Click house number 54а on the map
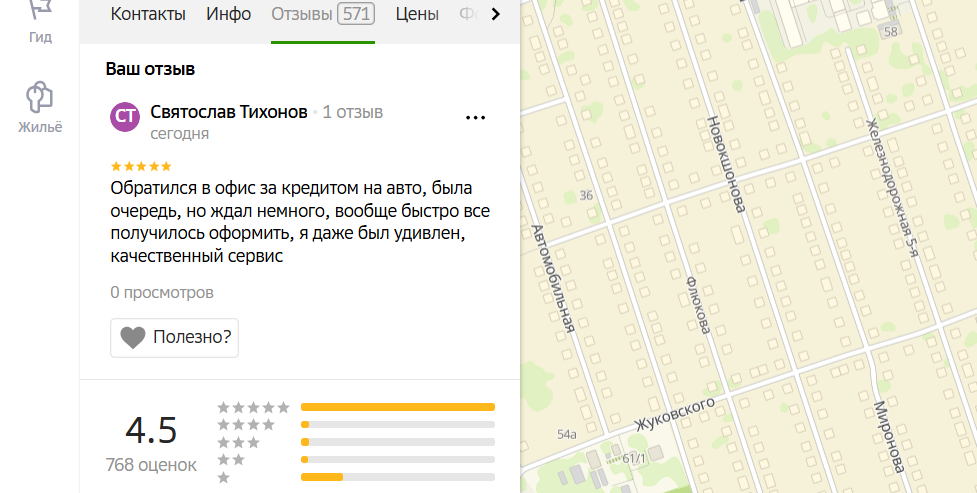The width and height of the screenshot is (977, 493). 566,434
